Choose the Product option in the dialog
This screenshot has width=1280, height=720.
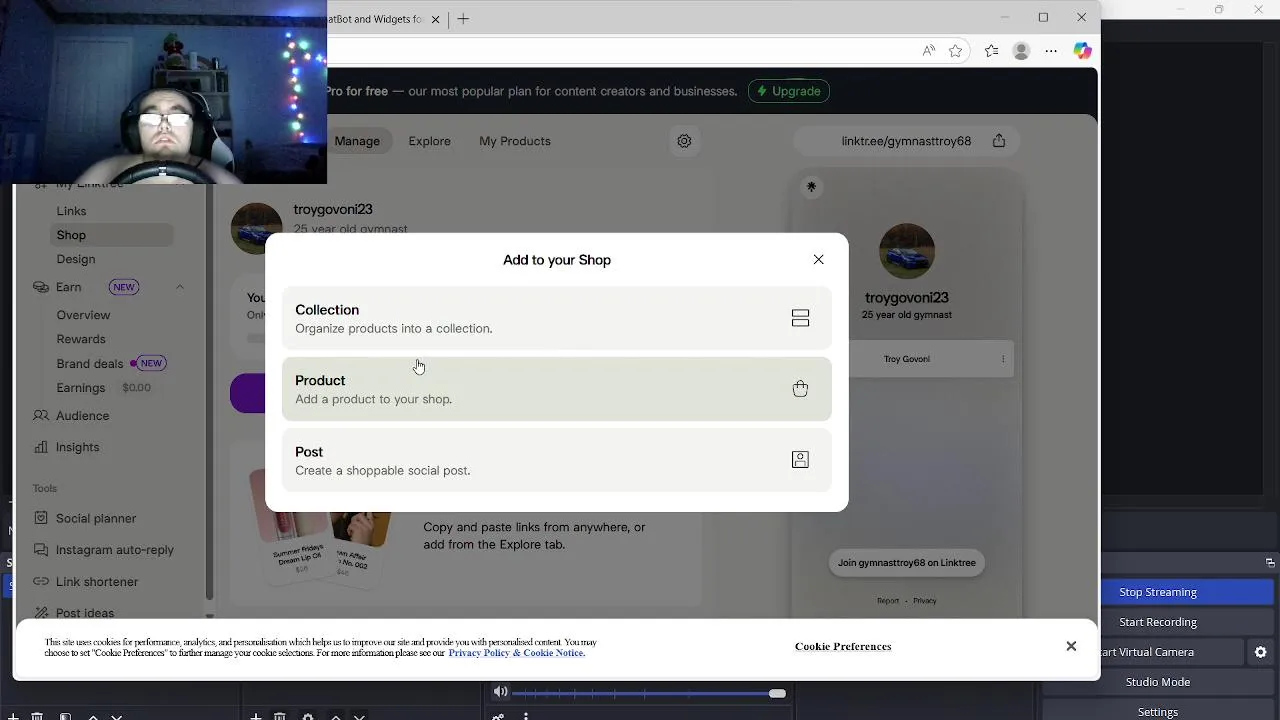[556, 389]
